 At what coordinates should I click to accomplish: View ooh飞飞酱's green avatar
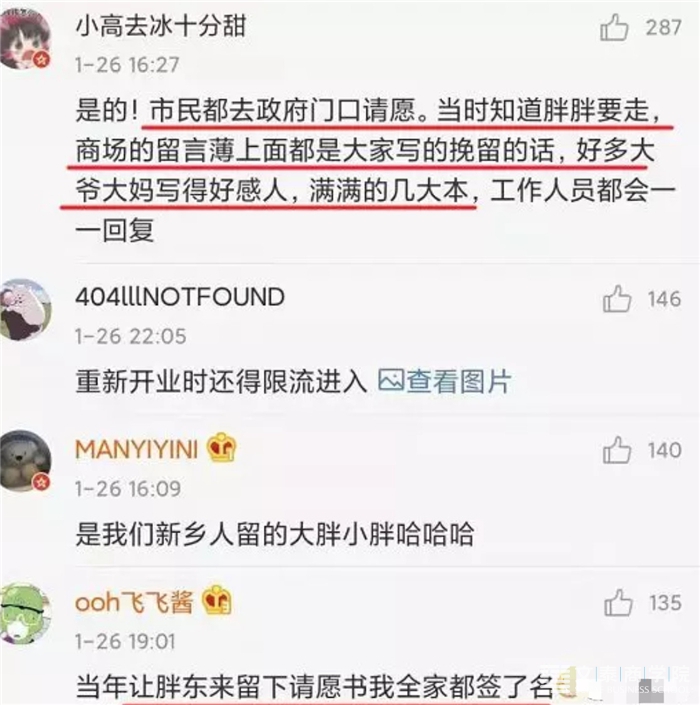click(x=25, y=612)
